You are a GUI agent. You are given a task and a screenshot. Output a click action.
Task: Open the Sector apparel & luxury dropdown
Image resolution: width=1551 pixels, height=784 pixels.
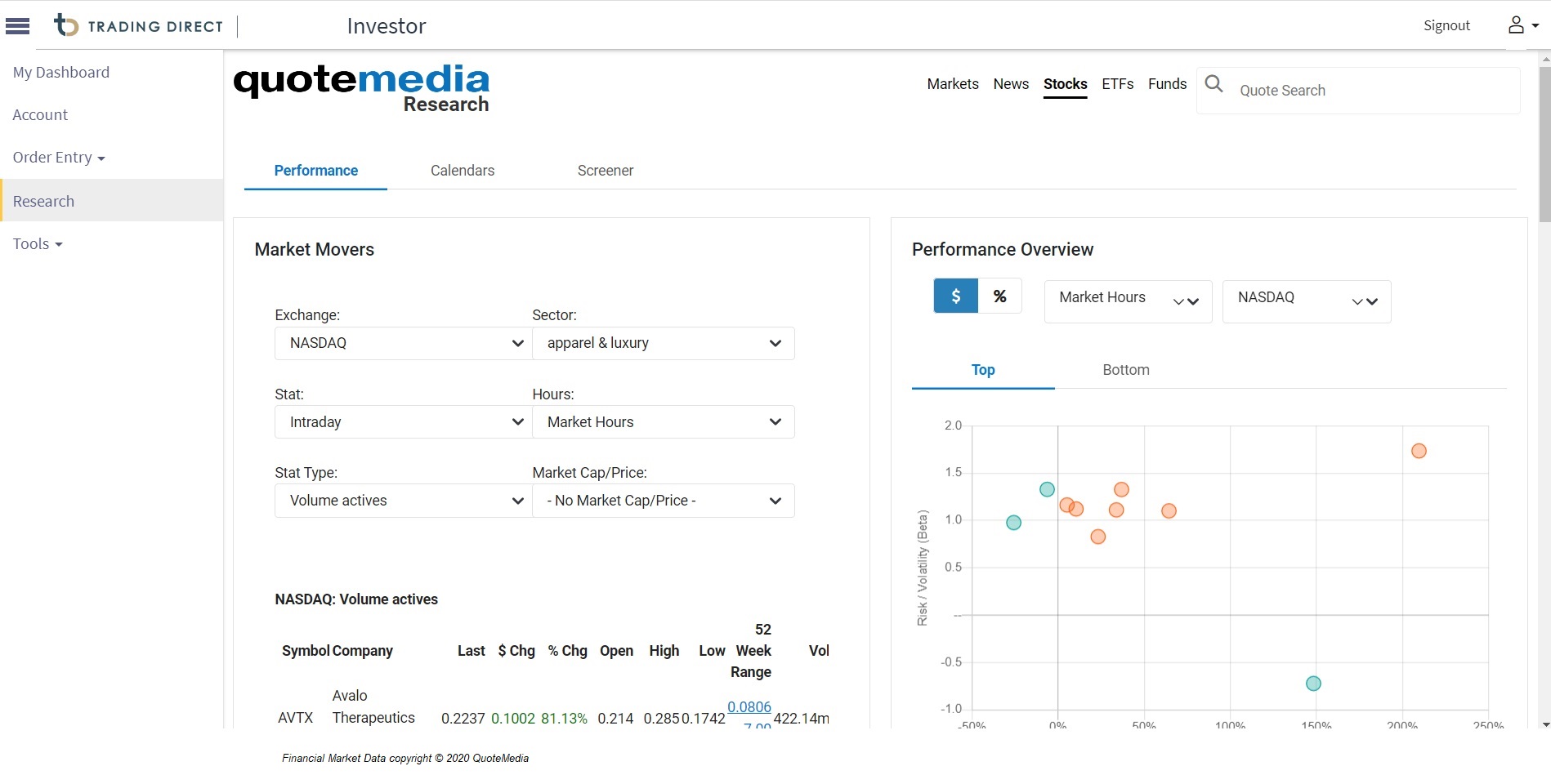pyautogui.click(x=664, y=343)
